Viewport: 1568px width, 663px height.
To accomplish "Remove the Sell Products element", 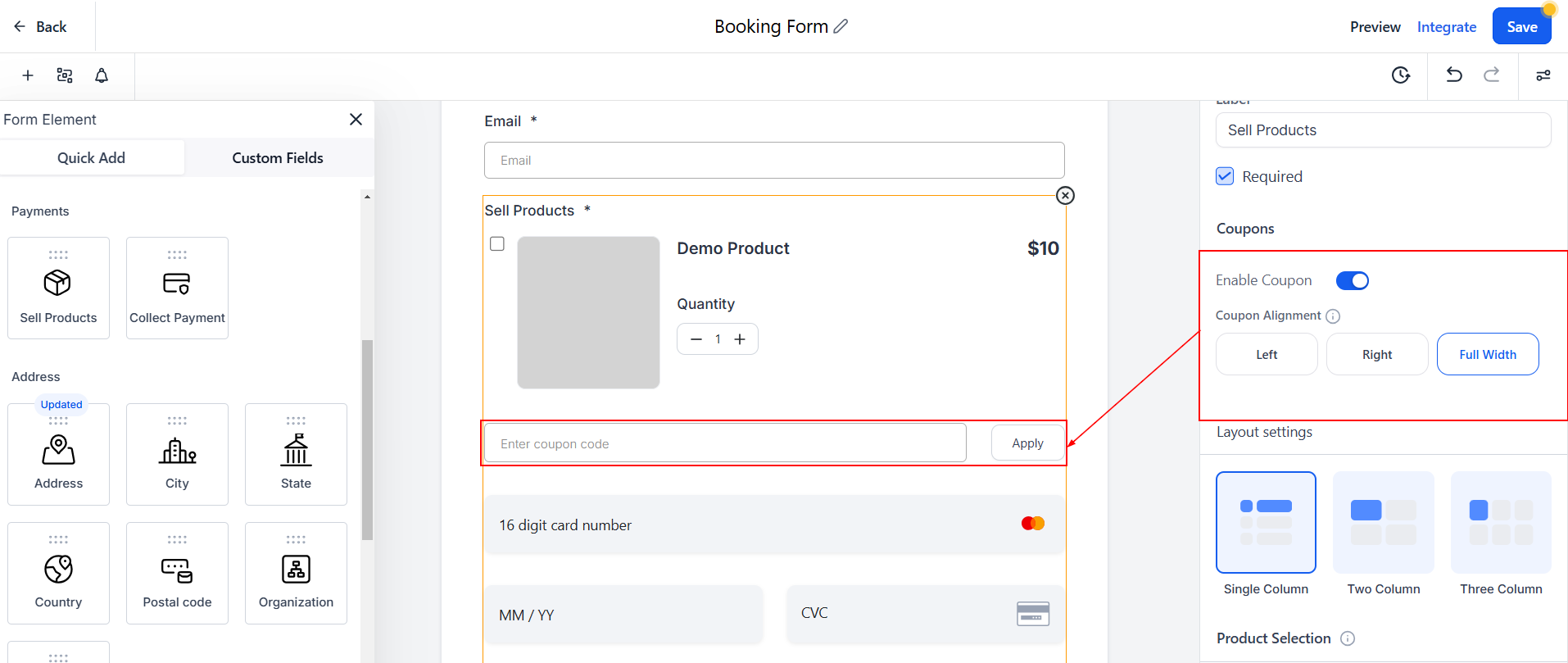I will [1065, 195].
